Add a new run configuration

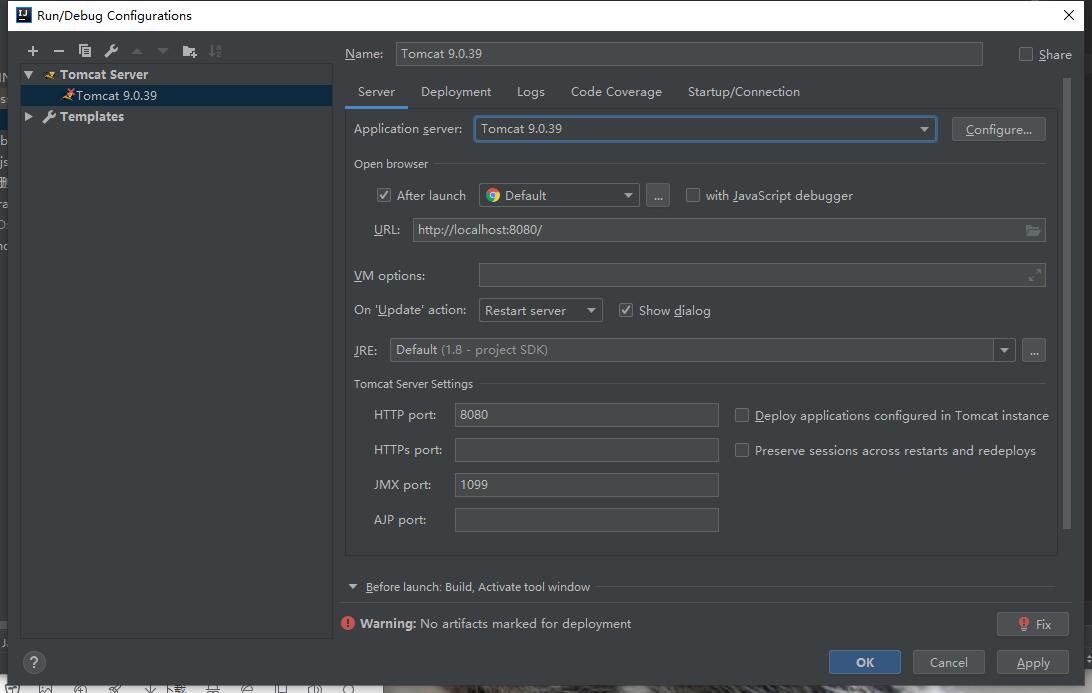click(x=33, y=51)
